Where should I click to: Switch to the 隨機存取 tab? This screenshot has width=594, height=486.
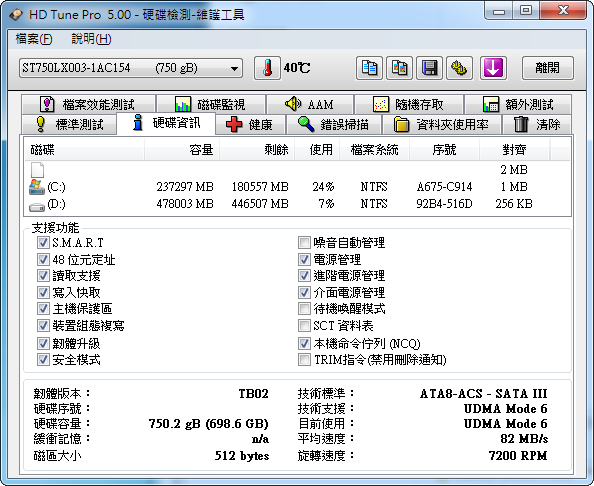[x=409, y=104]
